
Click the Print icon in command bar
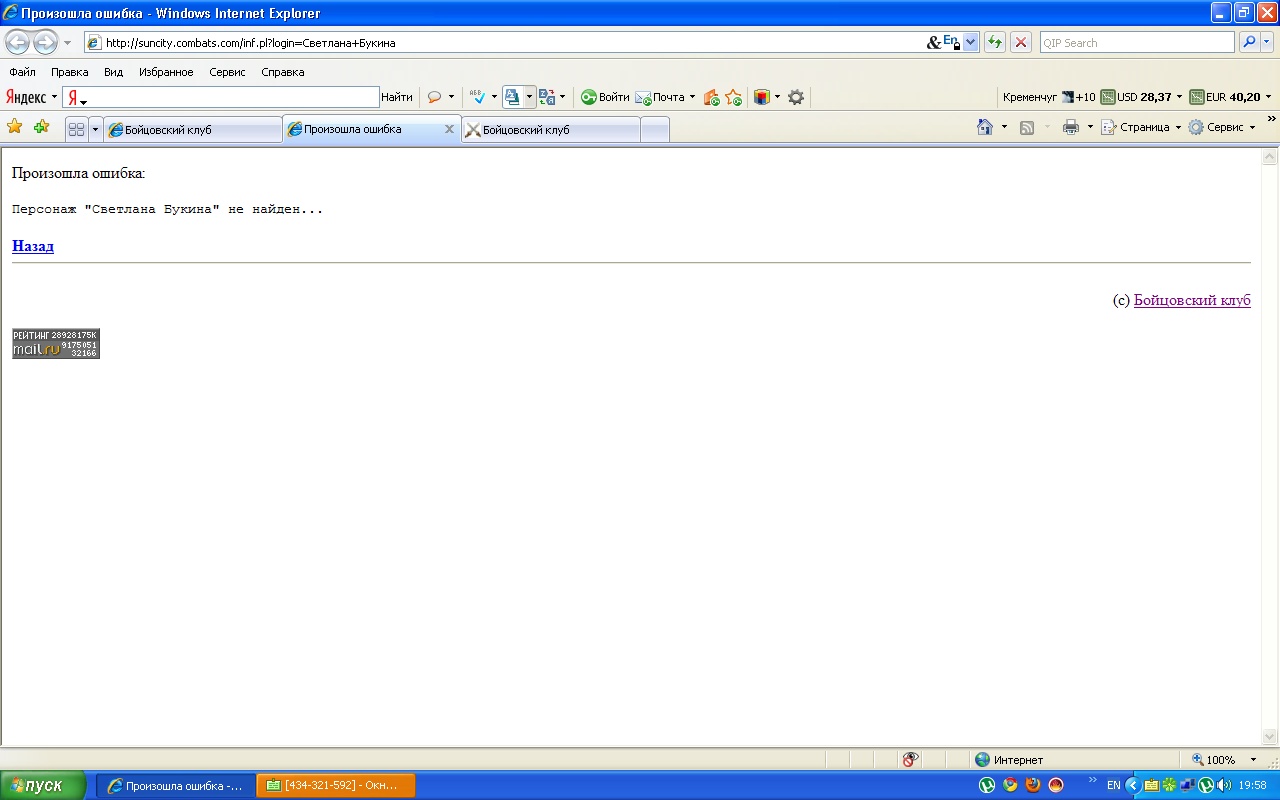point(1070,127)
